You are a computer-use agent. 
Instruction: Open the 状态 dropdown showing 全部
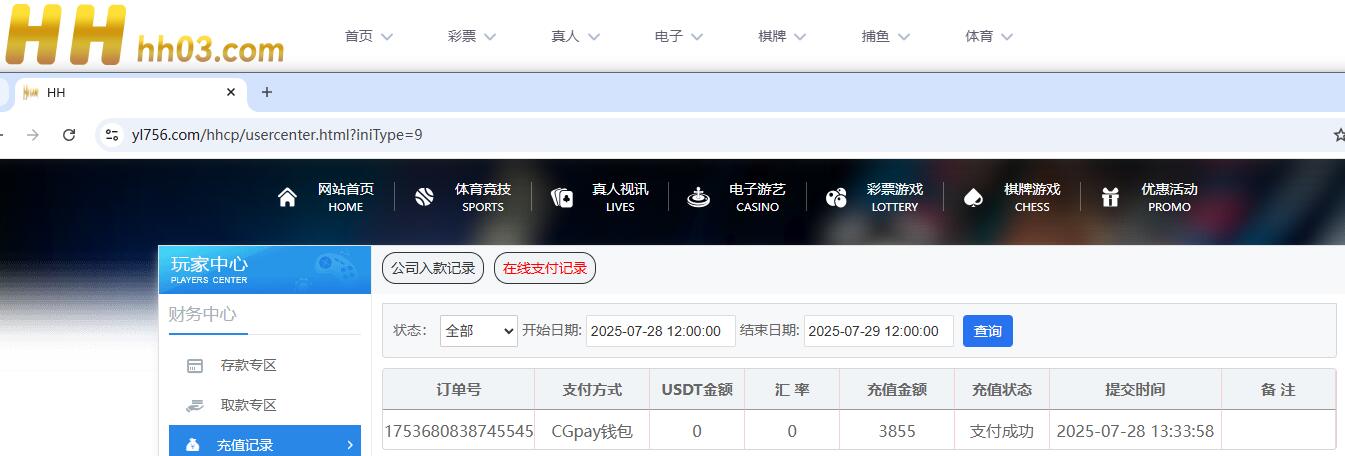tap(478, 331)
